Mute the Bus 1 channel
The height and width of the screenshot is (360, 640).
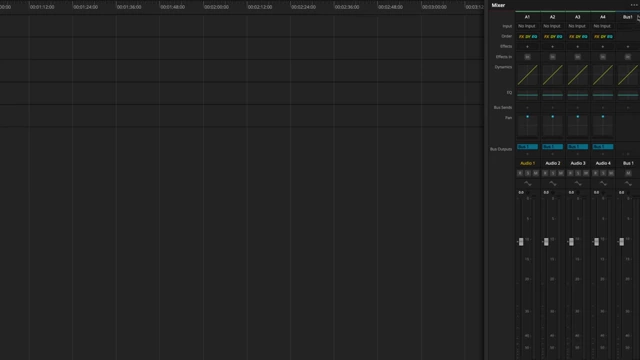(628, 173)
